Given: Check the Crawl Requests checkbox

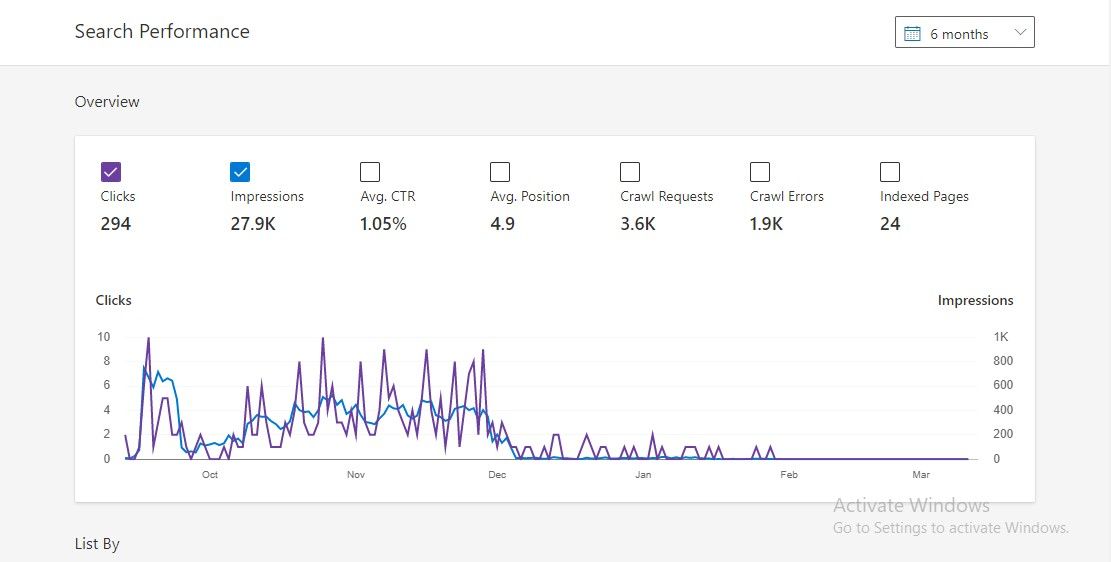Looking at the screenshot, I should pos(630,172).
